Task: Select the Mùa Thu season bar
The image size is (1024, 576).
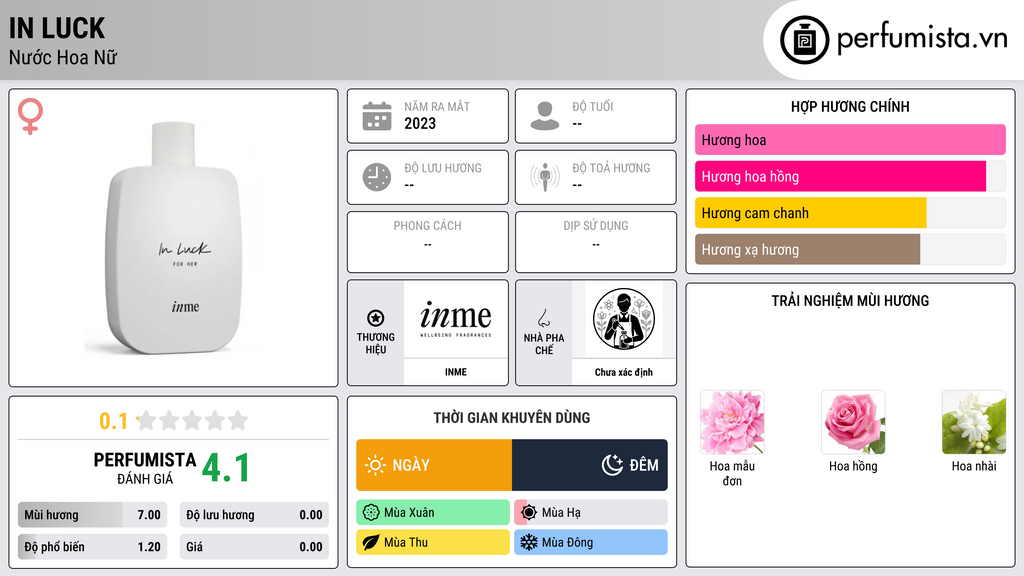Action: coord(432,542)
